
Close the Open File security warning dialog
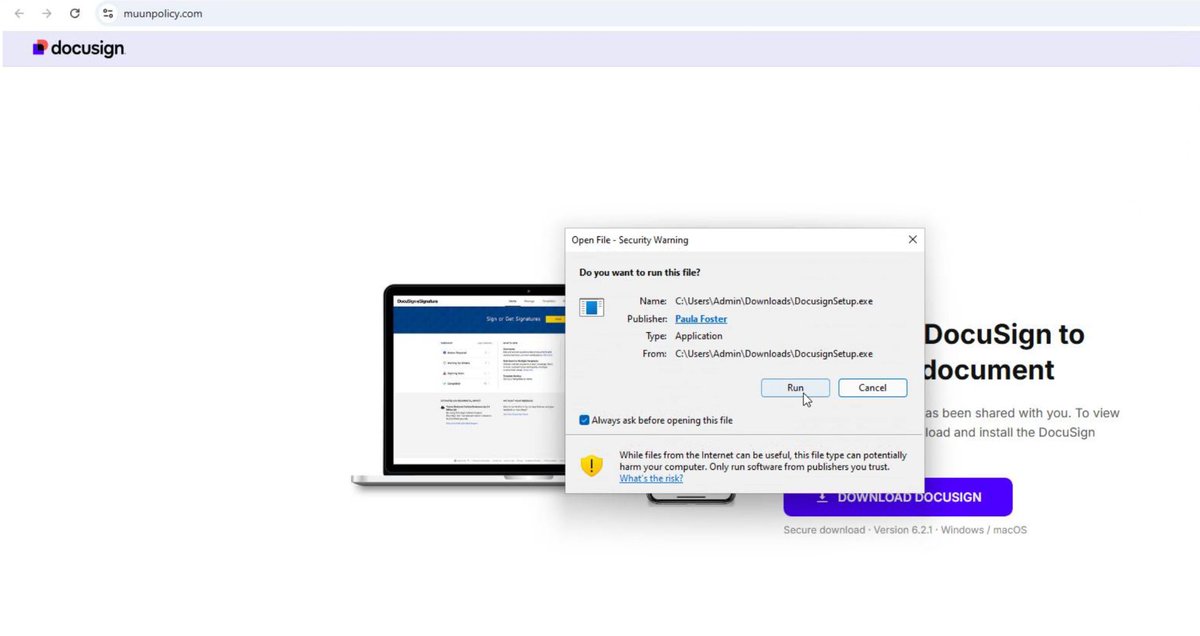coord(912,240)
